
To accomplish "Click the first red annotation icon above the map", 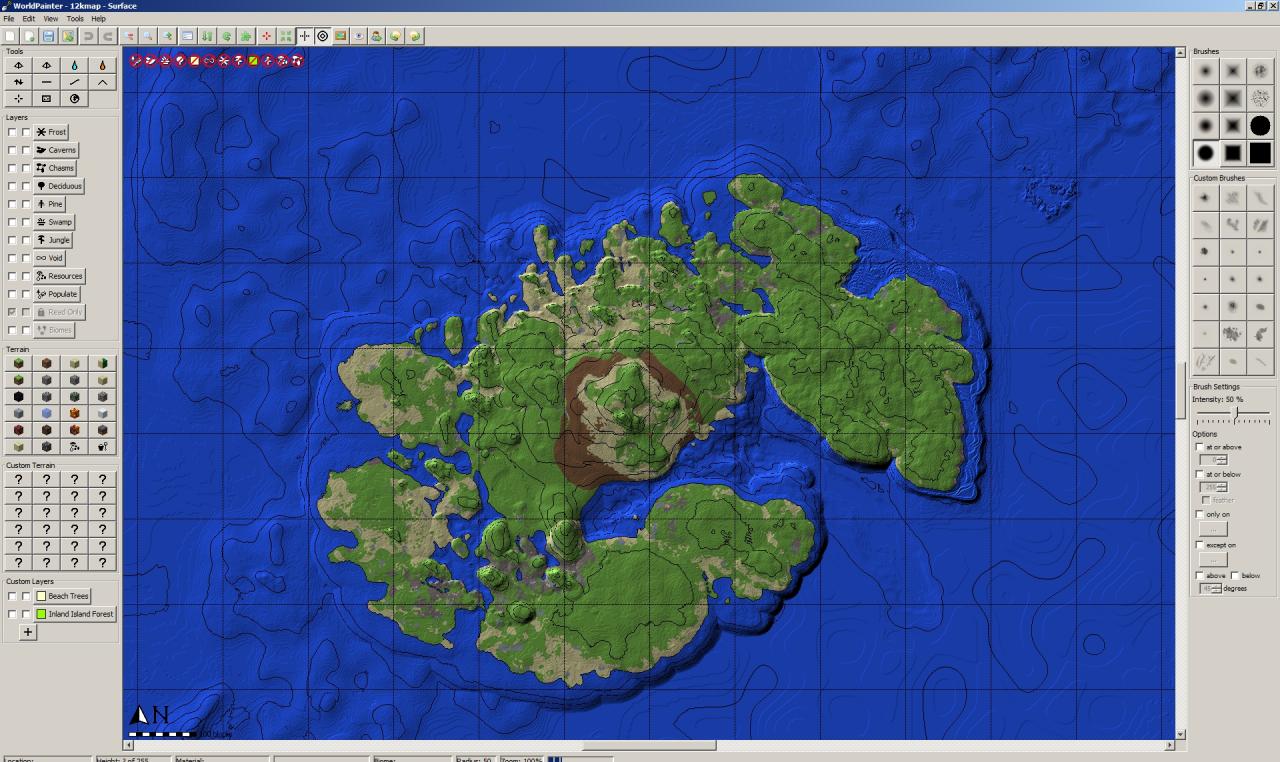I will (x=135, y=60).
